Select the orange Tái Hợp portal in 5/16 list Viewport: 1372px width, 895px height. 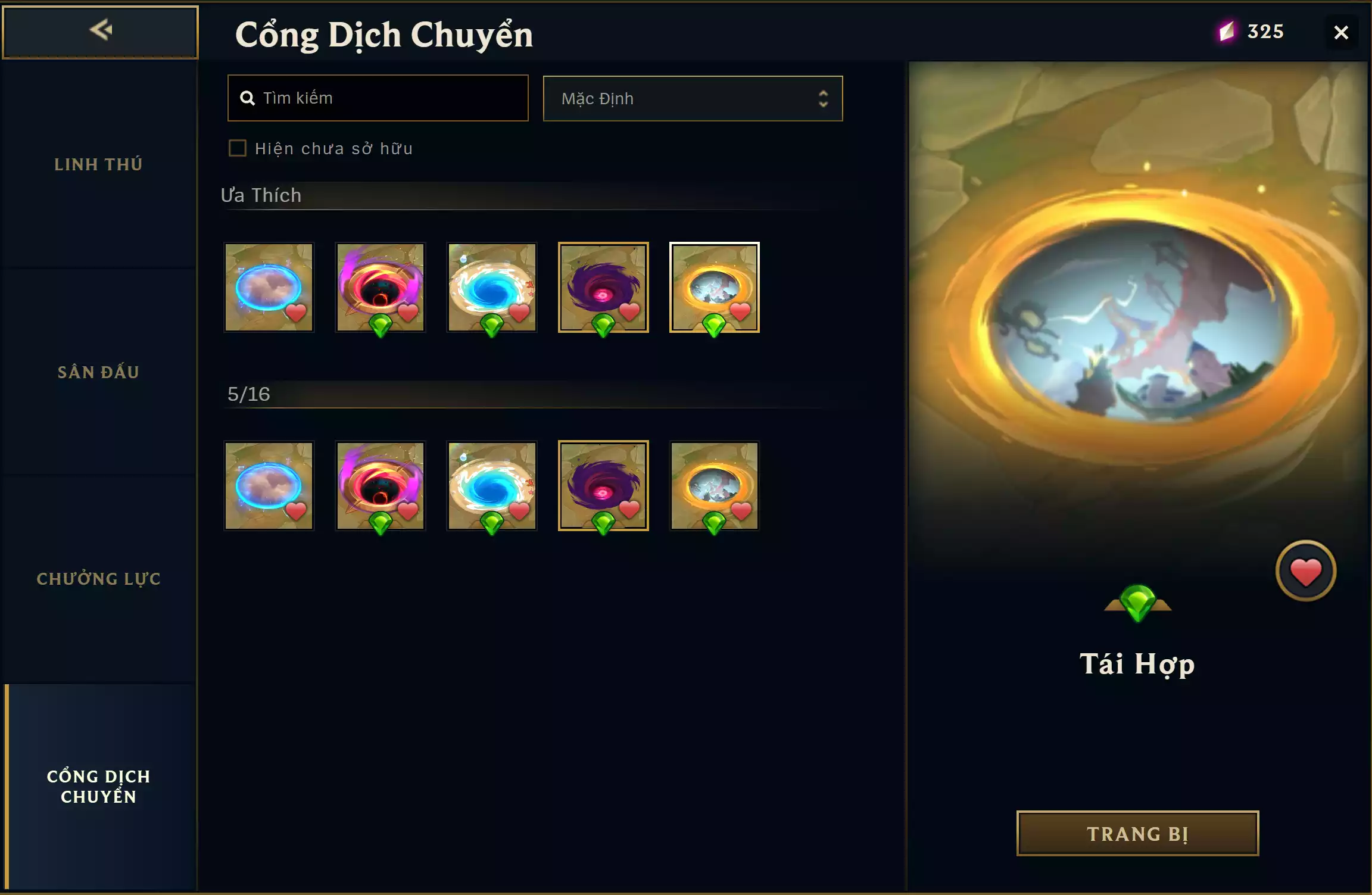tap(715, 486)
